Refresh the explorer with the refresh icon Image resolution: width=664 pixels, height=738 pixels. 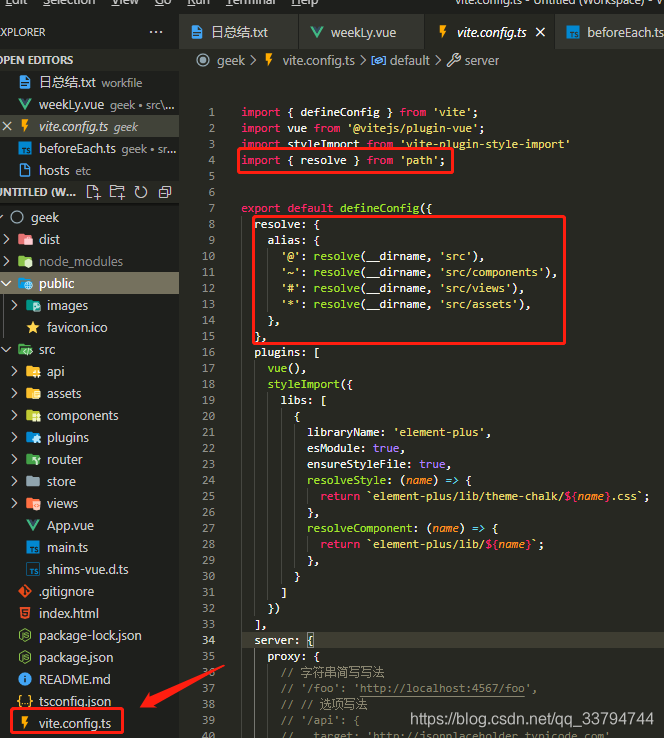click(x=141, y=192)
